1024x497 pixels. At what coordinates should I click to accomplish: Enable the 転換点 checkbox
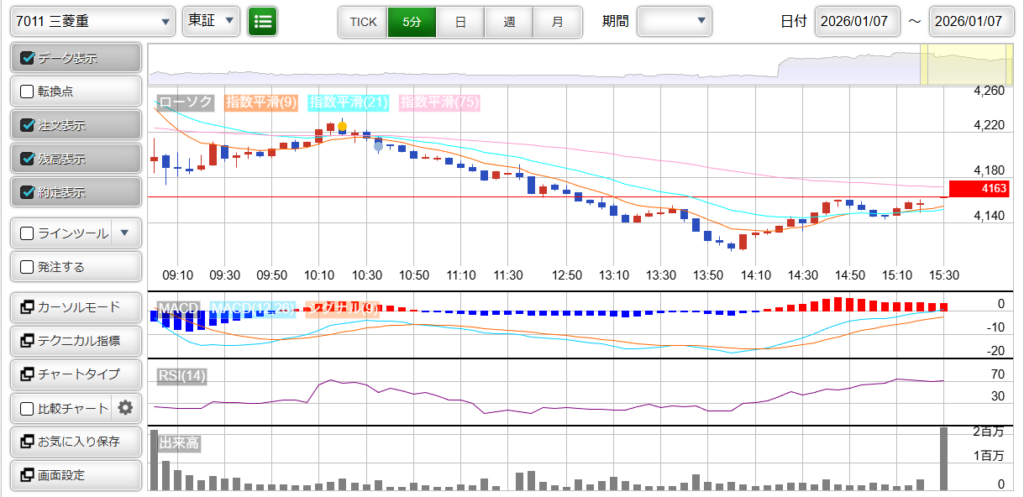(x=27, y=92)
